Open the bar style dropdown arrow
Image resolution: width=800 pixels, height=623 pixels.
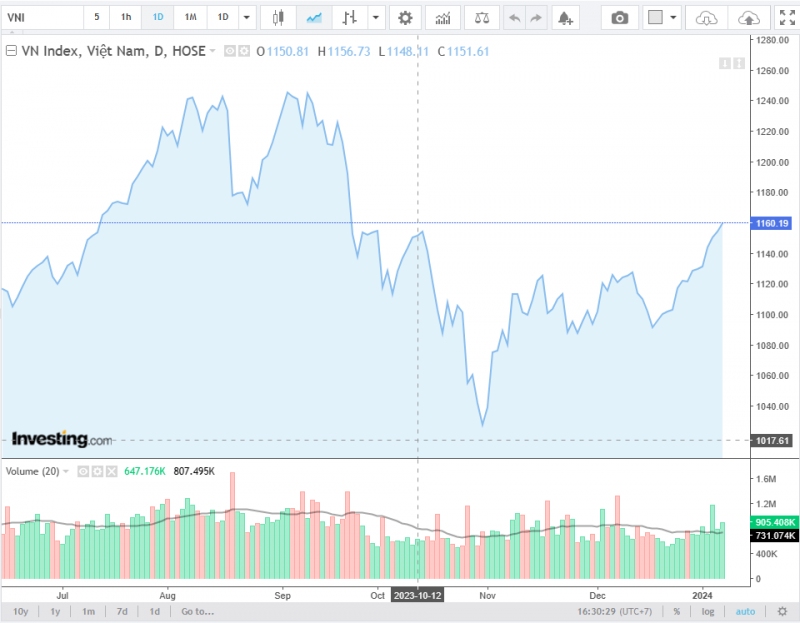tap(375, 18)
